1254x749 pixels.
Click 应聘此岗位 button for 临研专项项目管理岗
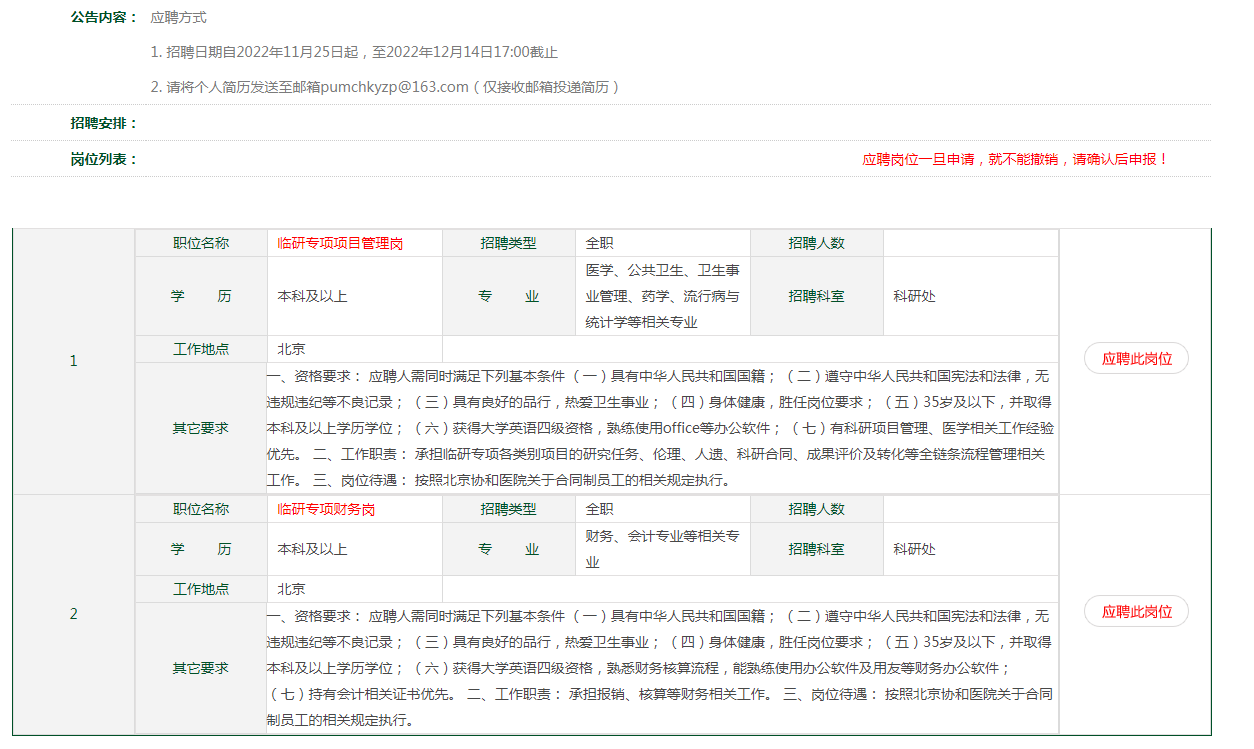(1136, 359)
